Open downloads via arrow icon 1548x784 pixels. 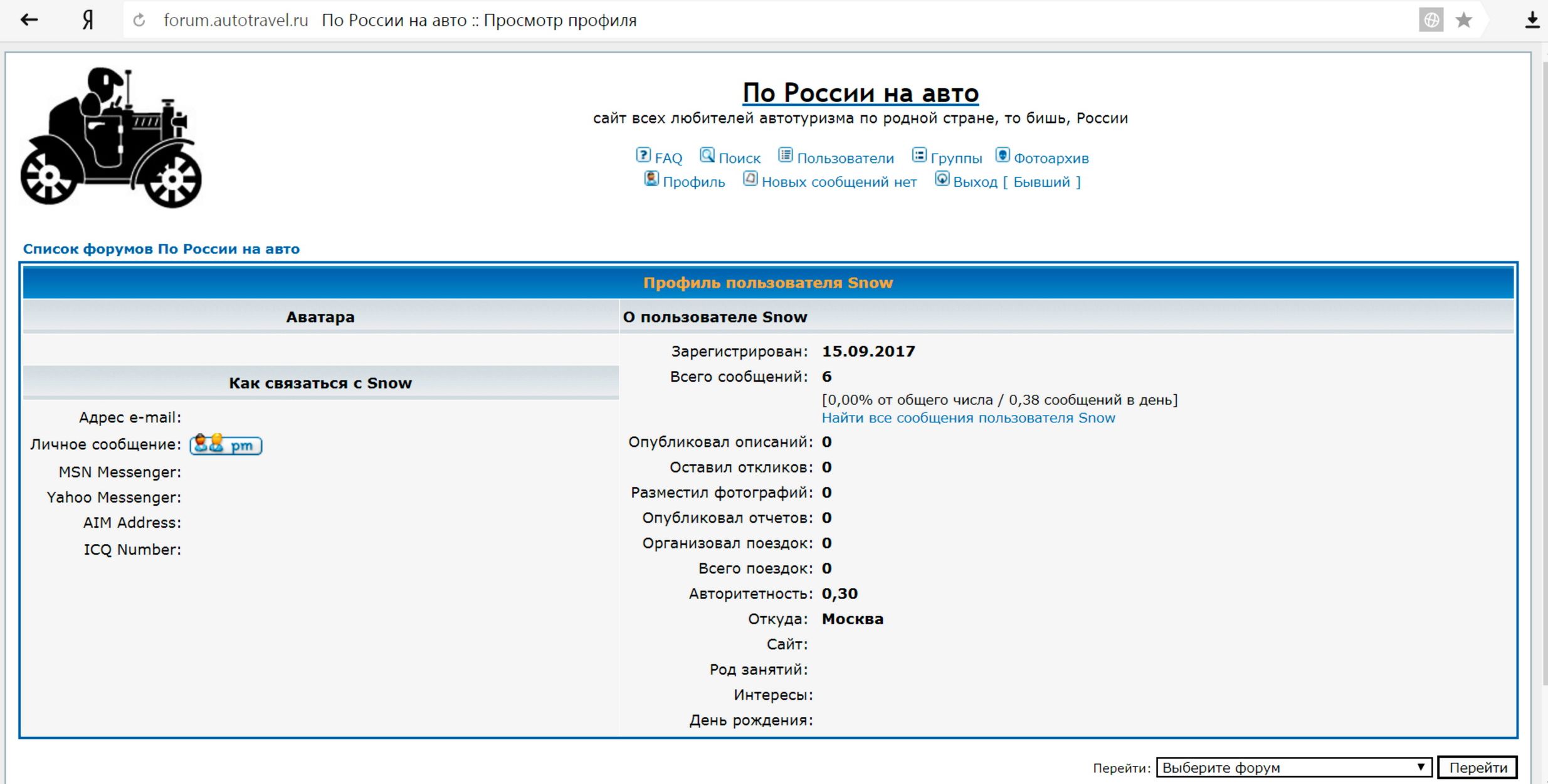(x=1532, y=21)
